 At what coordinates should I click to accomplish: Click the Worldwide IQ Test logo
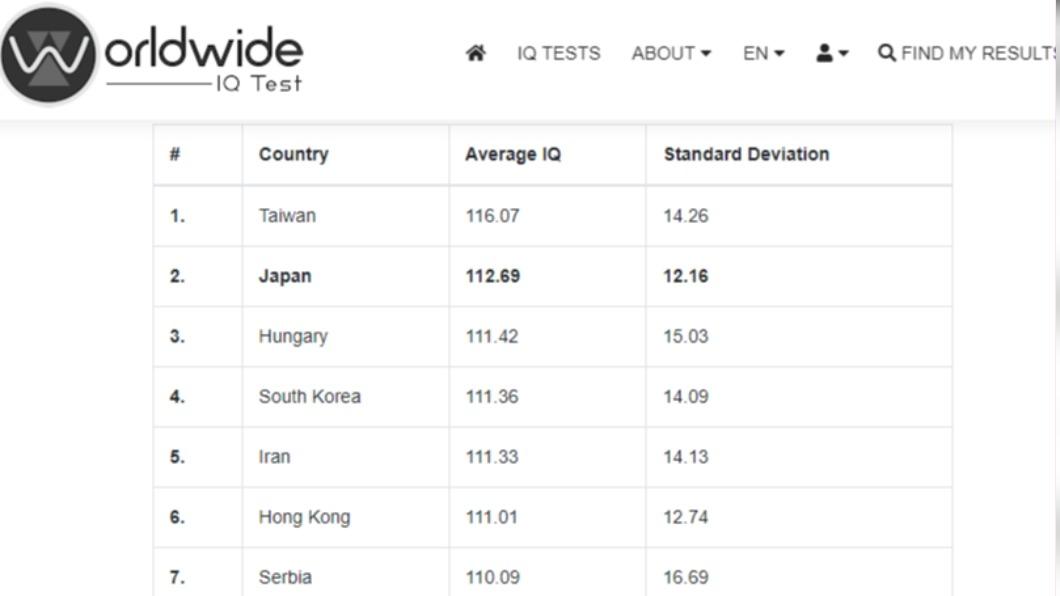152,55
